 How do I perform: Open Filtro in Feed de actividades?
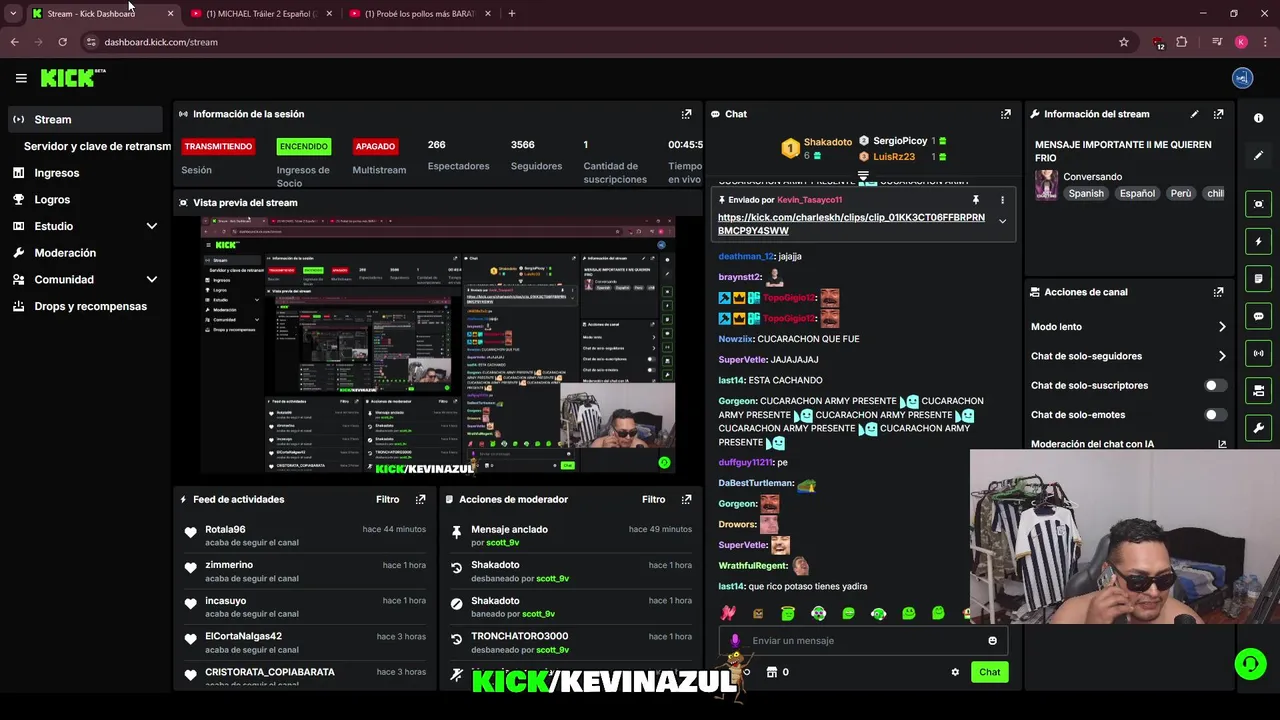[x=387, y=499]
